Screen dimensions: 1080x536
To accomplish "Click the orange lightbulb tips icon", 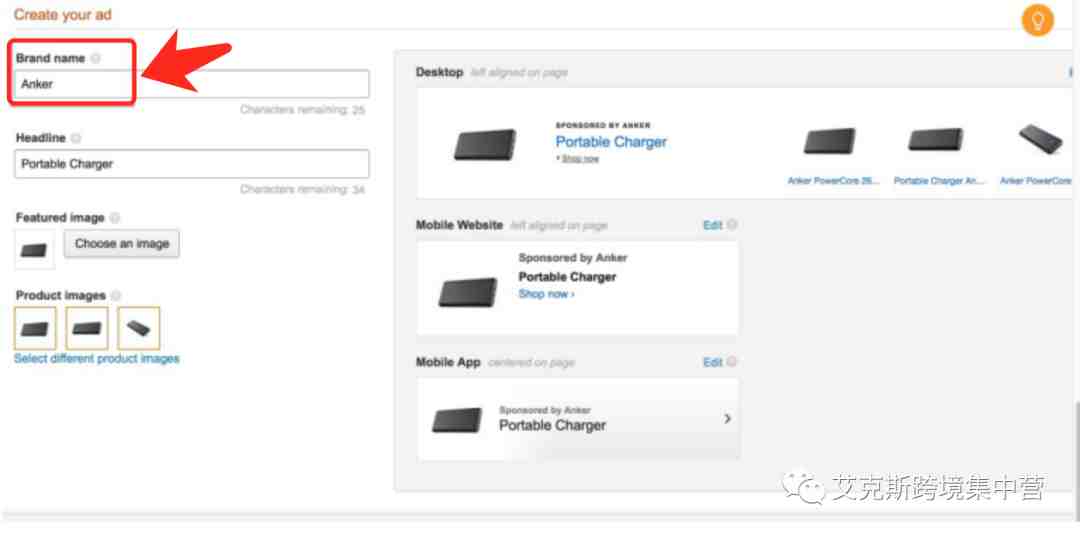I will 1037,21.
